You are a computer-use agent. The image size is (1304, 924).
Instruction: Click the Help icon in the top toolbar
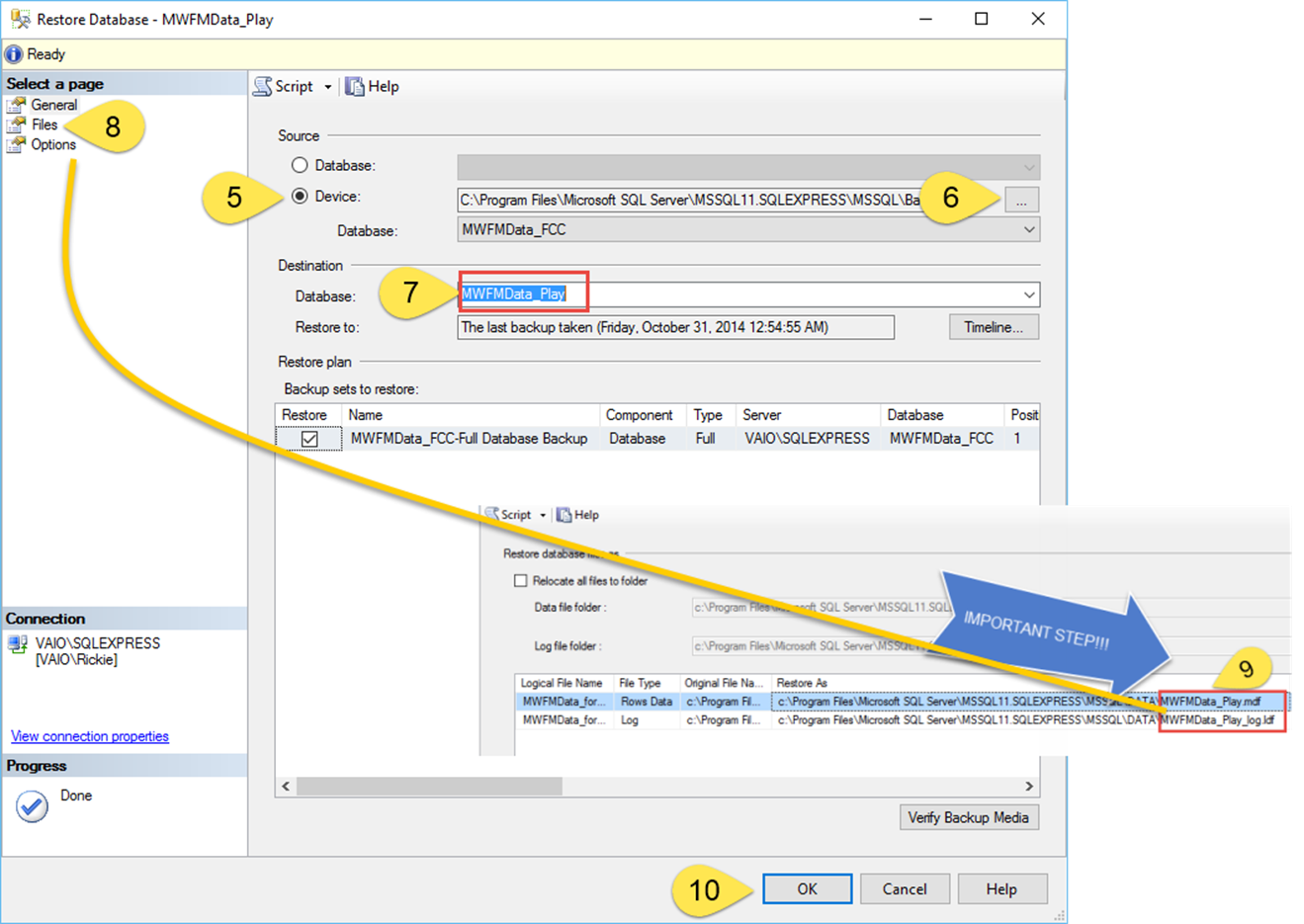click(x=355, y=87)
